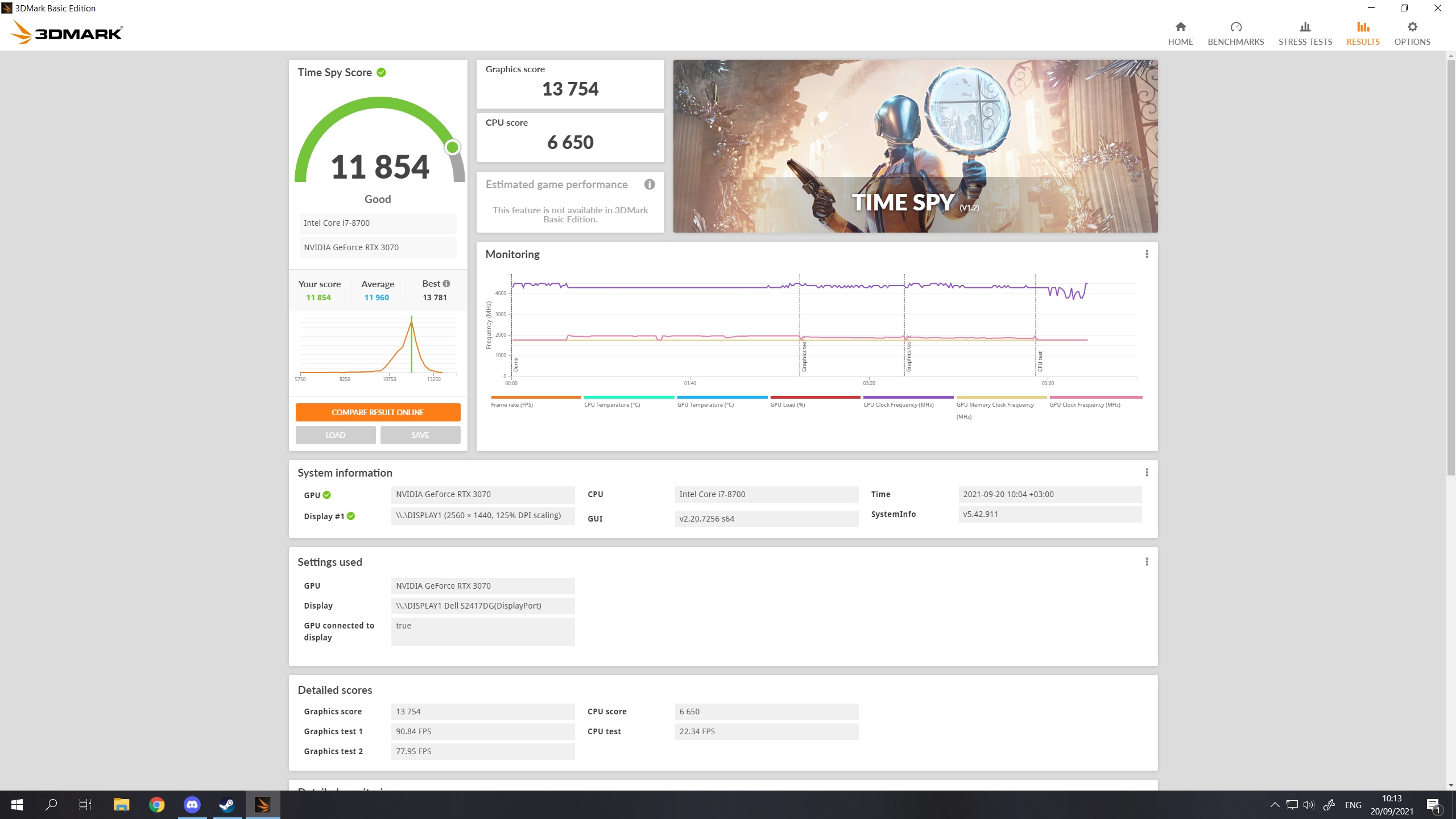
Task: Click the 3DMark taskbar icon
Action: pos(263,805)
